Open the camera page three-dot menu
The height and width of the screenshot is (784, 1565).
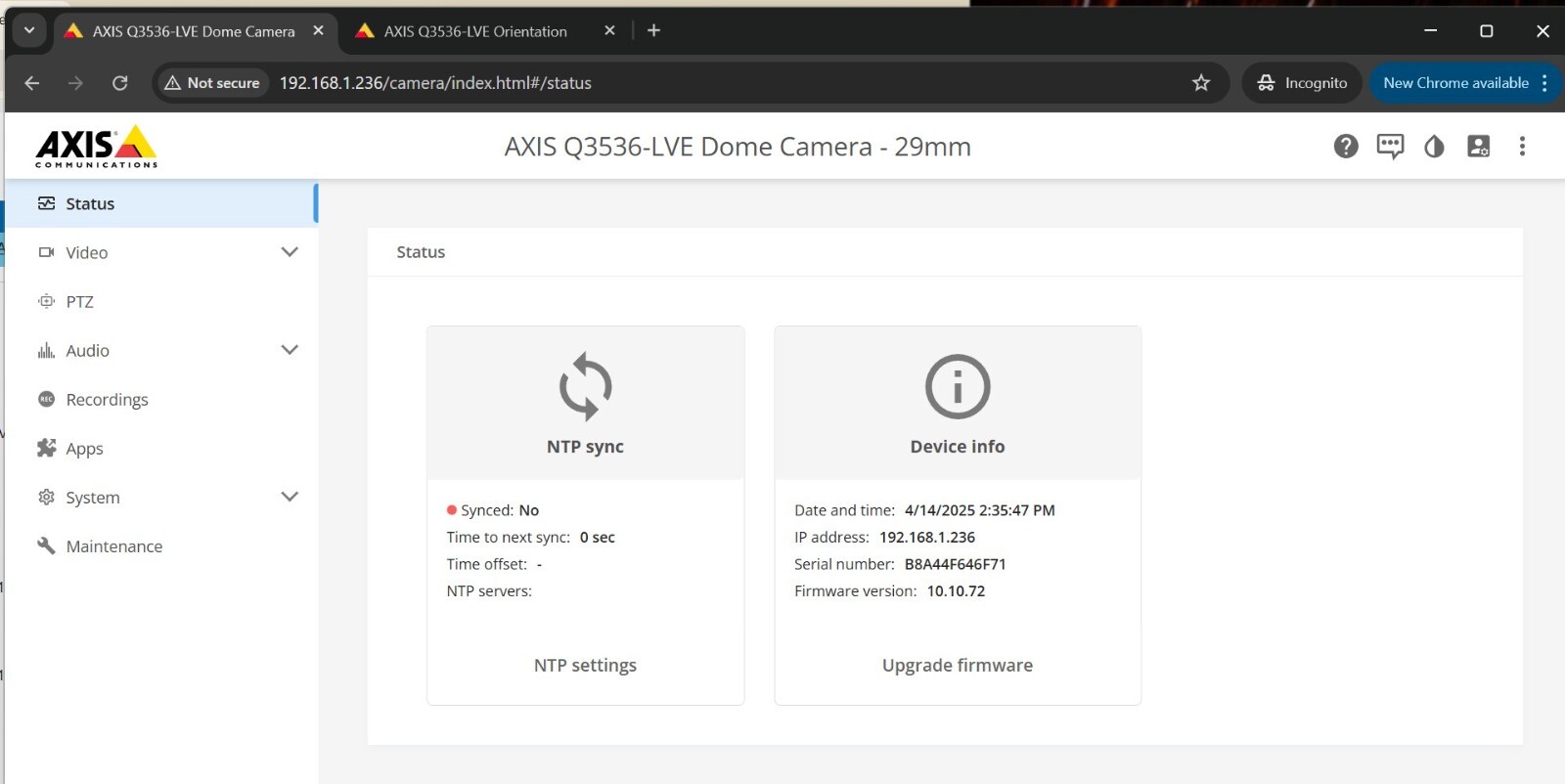click(1522, 147)
